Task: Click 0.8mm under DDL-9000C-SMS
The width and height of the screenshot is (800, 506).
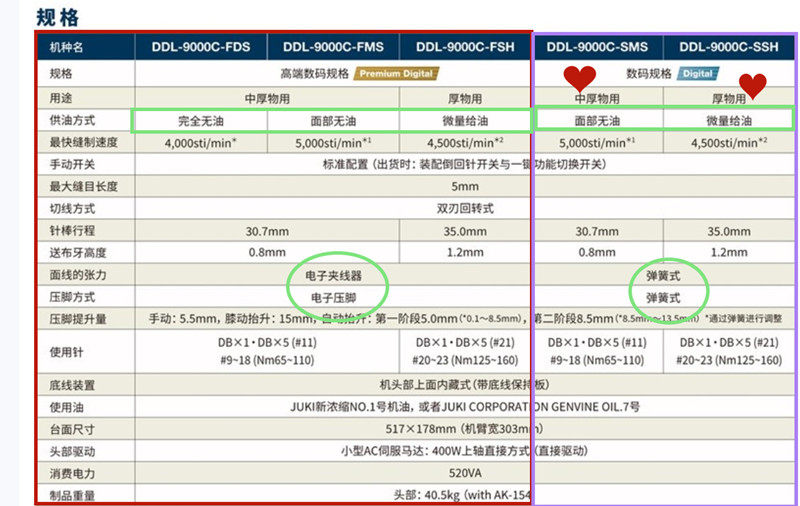Action: pyautogui.click(x=597, y=252)
